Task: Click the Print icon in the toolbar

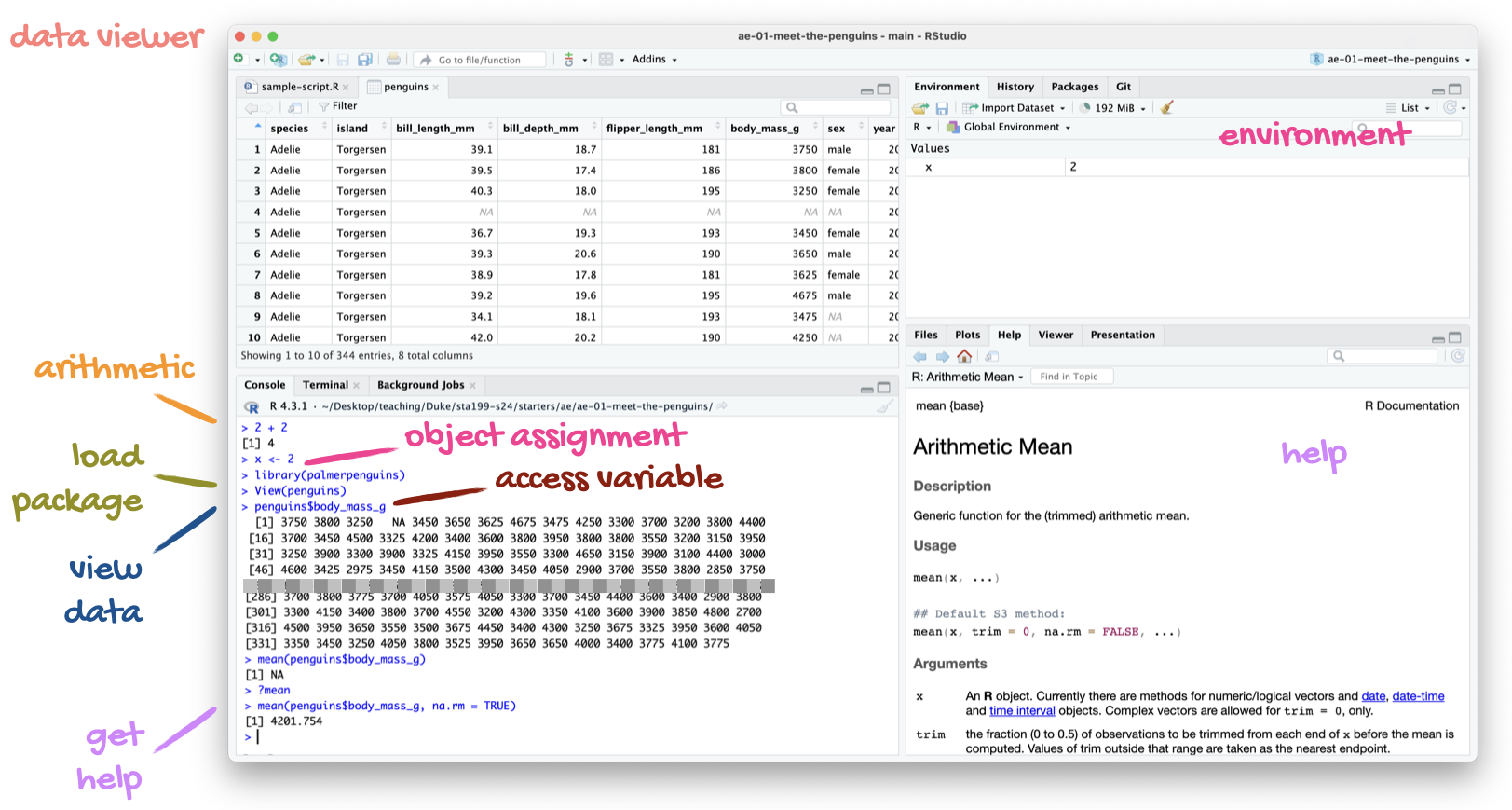Action: 393,60
